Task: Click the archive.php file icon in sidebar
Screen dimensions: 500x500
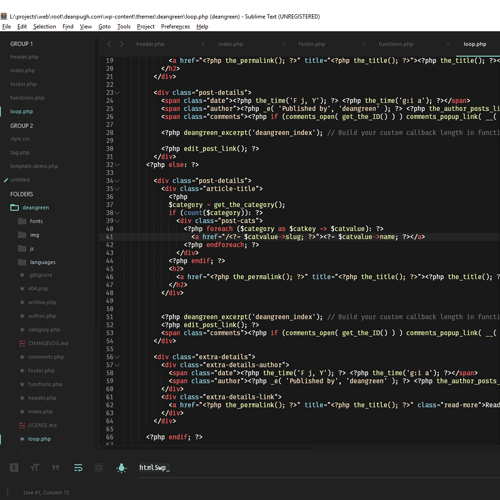Action: point(22,302)
